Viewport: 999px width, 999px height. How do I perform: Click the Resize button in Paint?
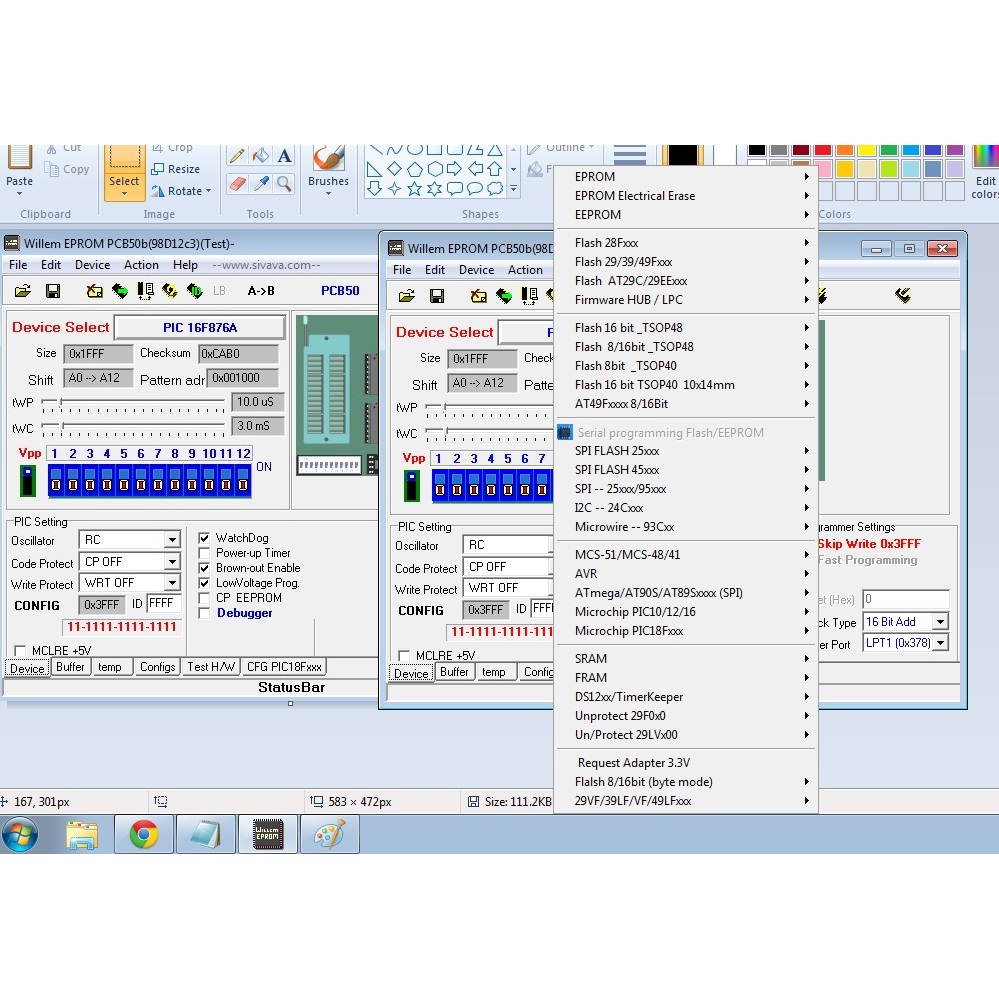176,169
